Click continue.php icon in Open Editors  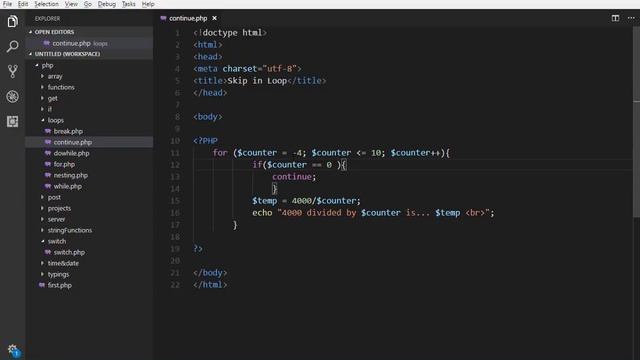coord(47,43)
